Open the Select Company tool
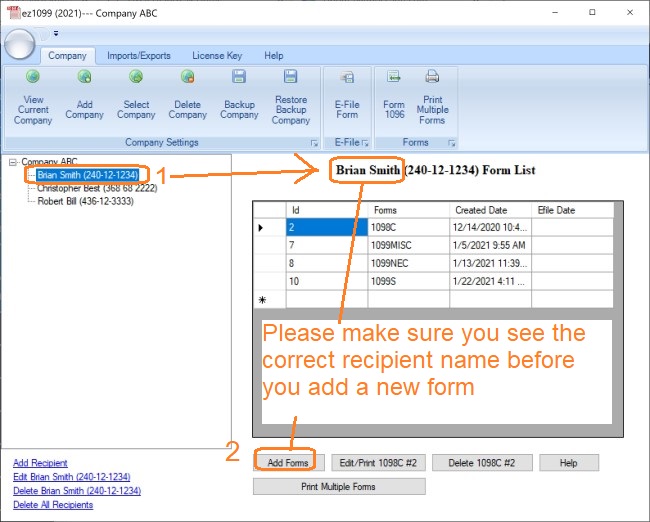650x522 pixels. point(136,77)
